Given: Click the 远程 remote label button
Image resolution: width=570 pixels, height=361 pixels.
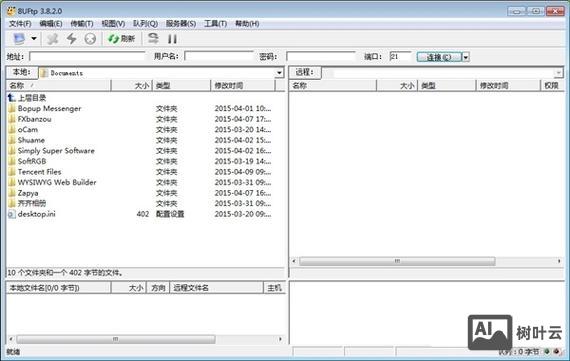Looking at the screenshot, I should pos(305,72).
